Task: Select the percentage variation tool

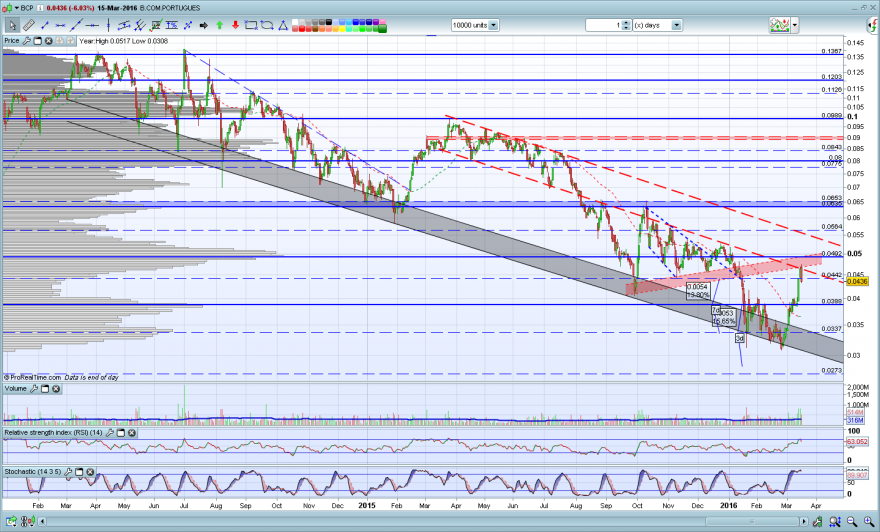Action: tap(172, 25)
